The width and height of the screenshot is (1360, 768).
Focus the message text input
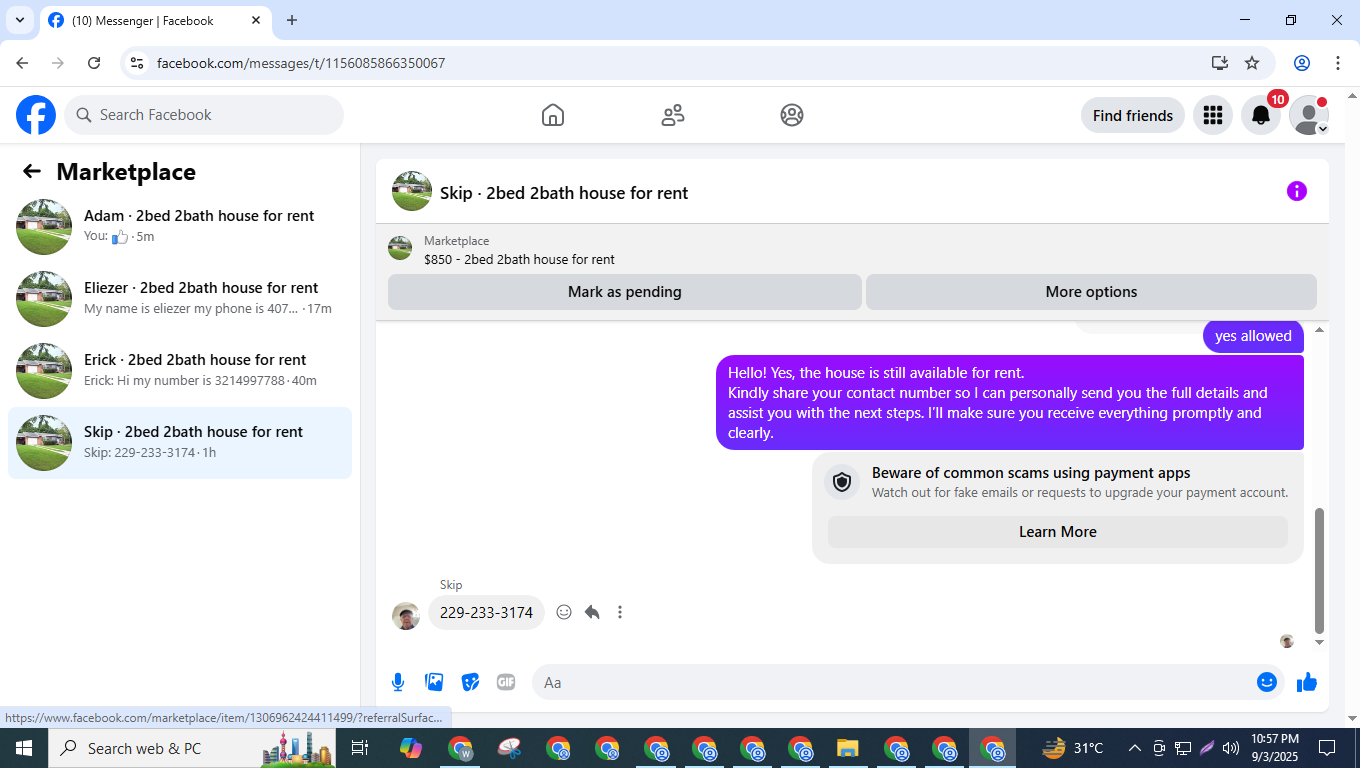point(895,682)
